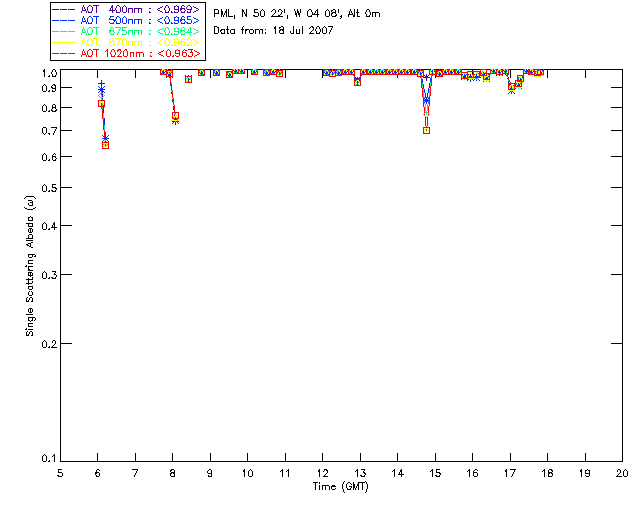Click the y-axis tick label '0.2'
The height and width of the screenshot is (512, 640).
49,344
